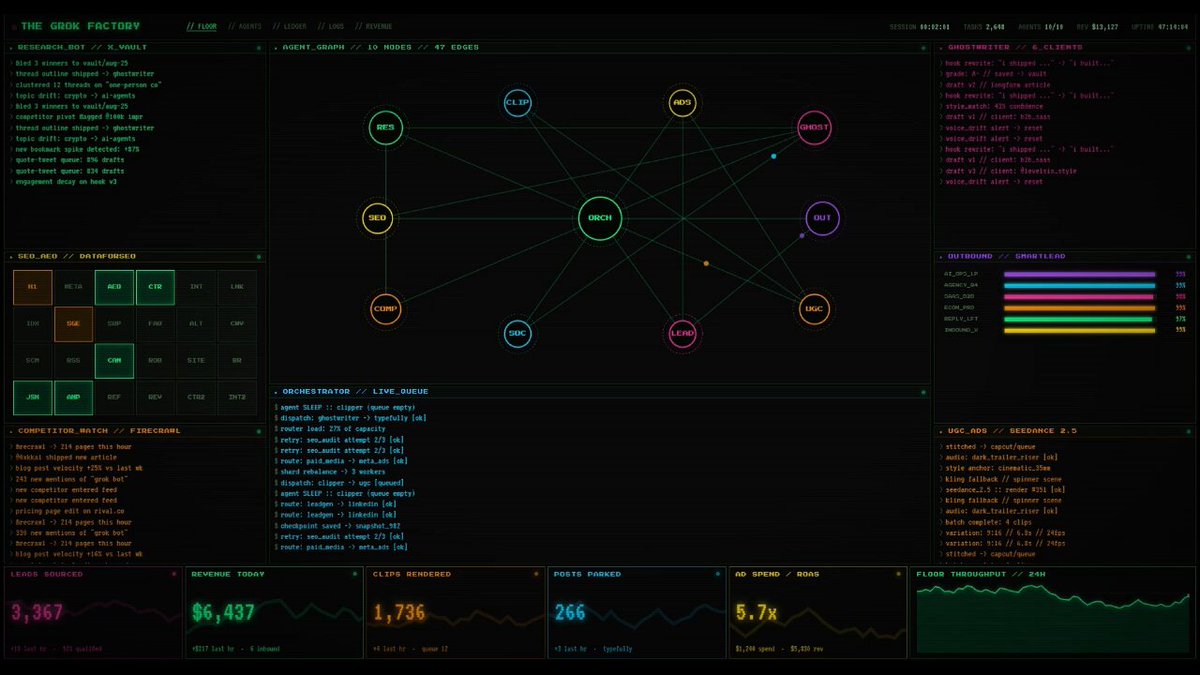Click the green REPLY_LFT progress bar

pyautogui.click(x=1079, y=318)
